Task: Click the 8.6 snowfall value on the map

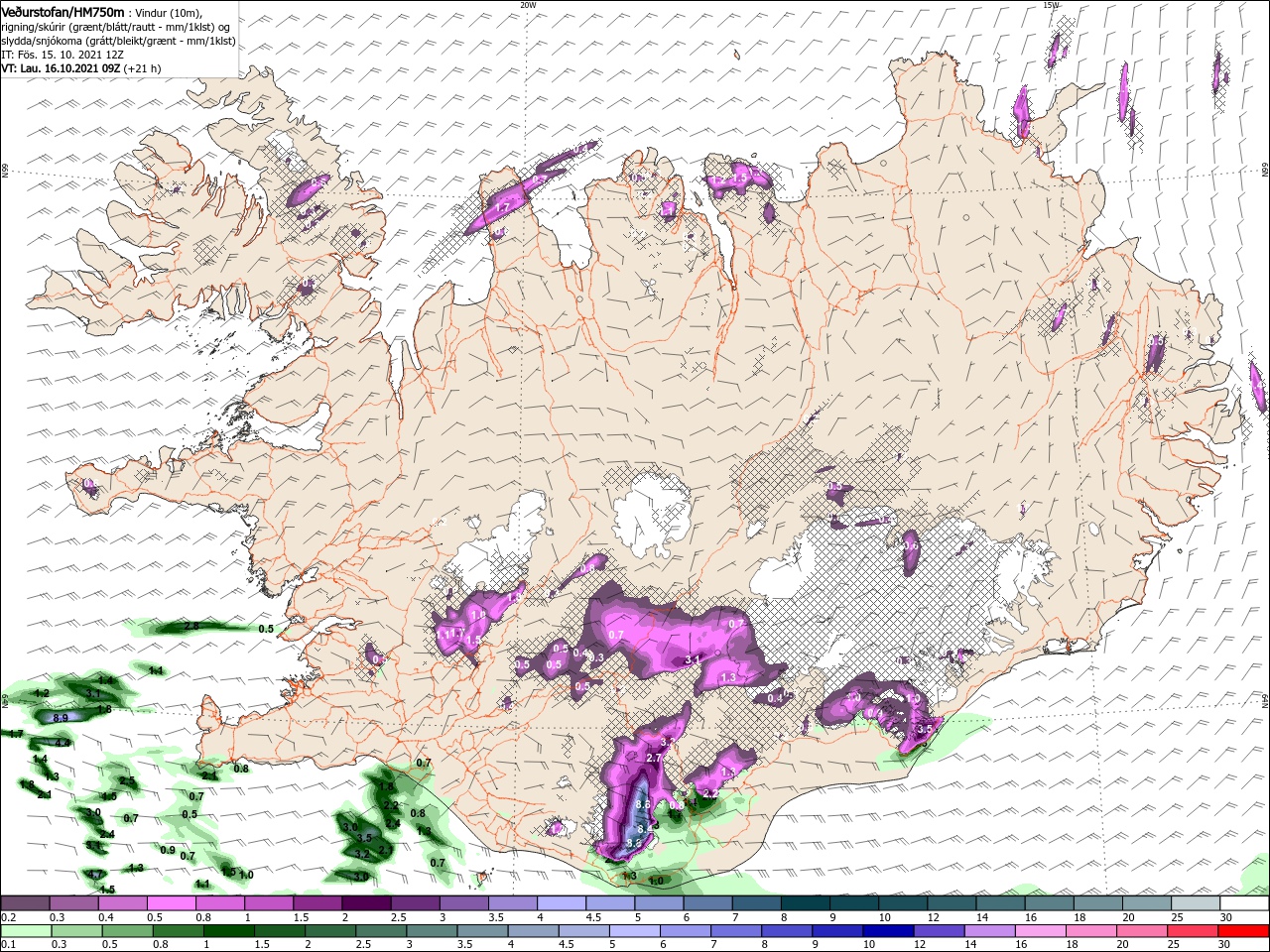Action: coord(642,805)
